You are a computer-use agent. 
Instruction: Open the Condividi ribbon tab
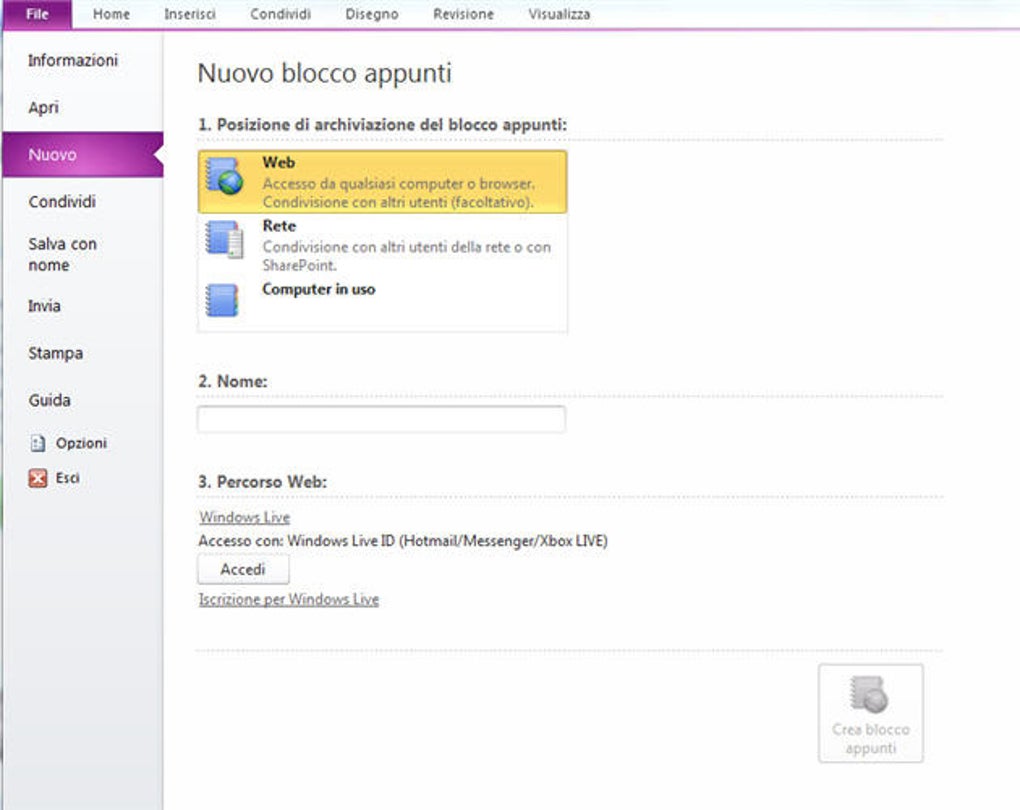[x=280, y=14]
